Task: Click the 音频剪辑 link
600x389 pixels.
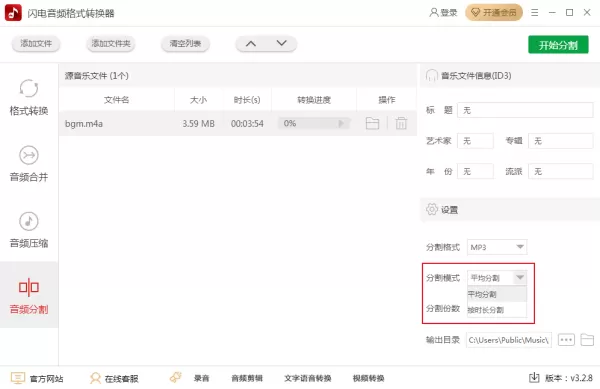Action: coord(247,378)
